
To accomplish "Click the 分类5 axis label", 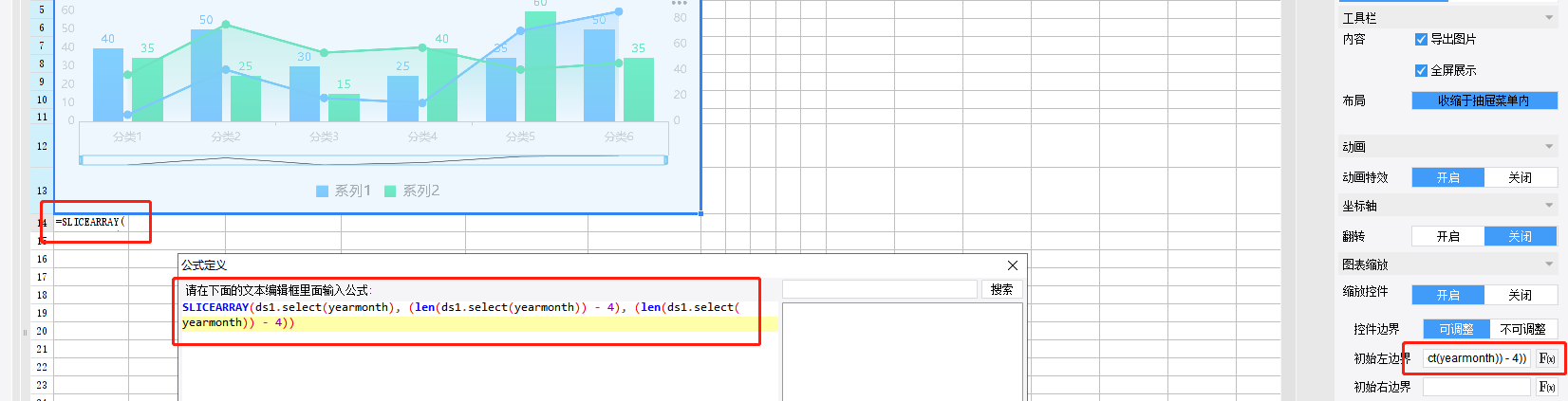I will click(x=520, y=137).
